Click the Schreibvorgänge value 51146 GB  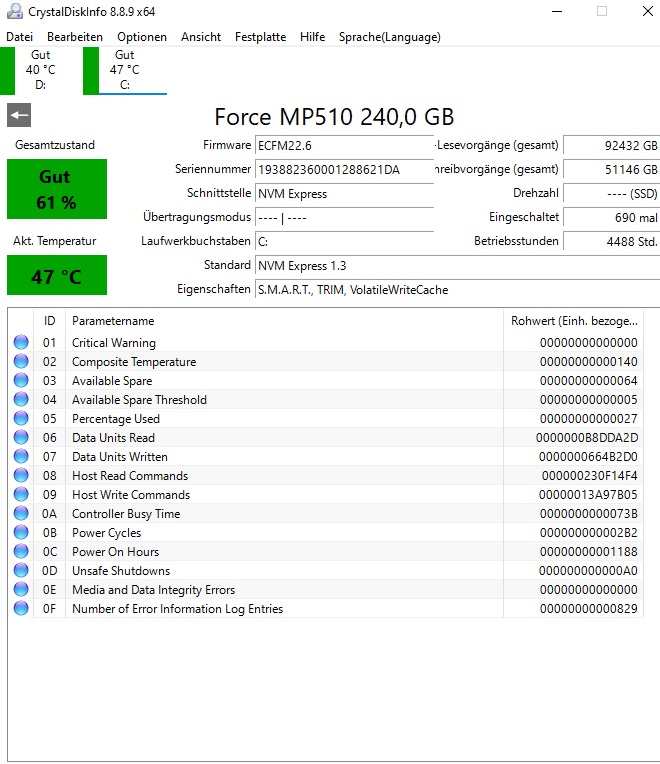(612, 170)
